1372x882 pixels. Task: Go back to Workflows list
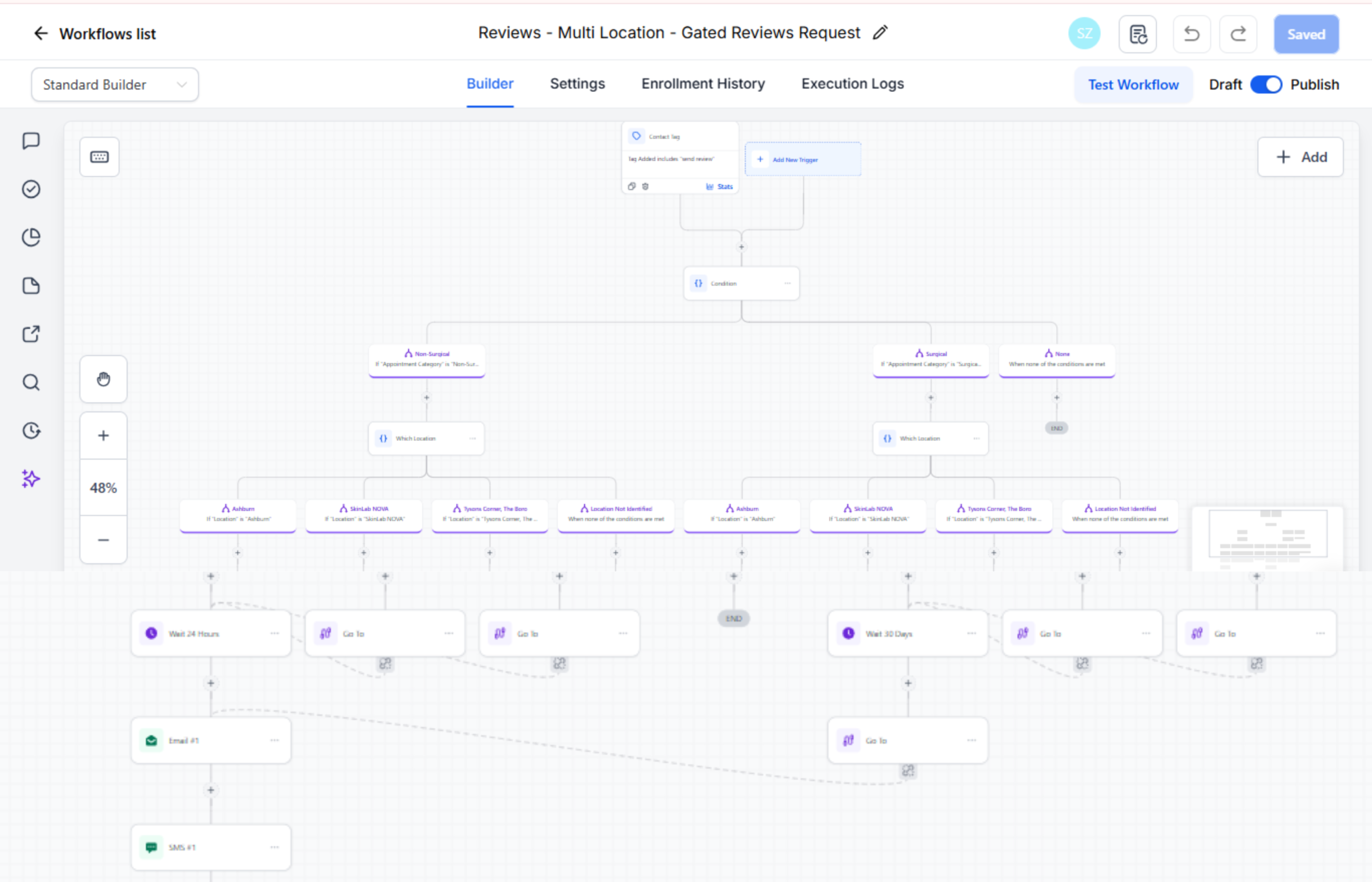coord(94,34)
